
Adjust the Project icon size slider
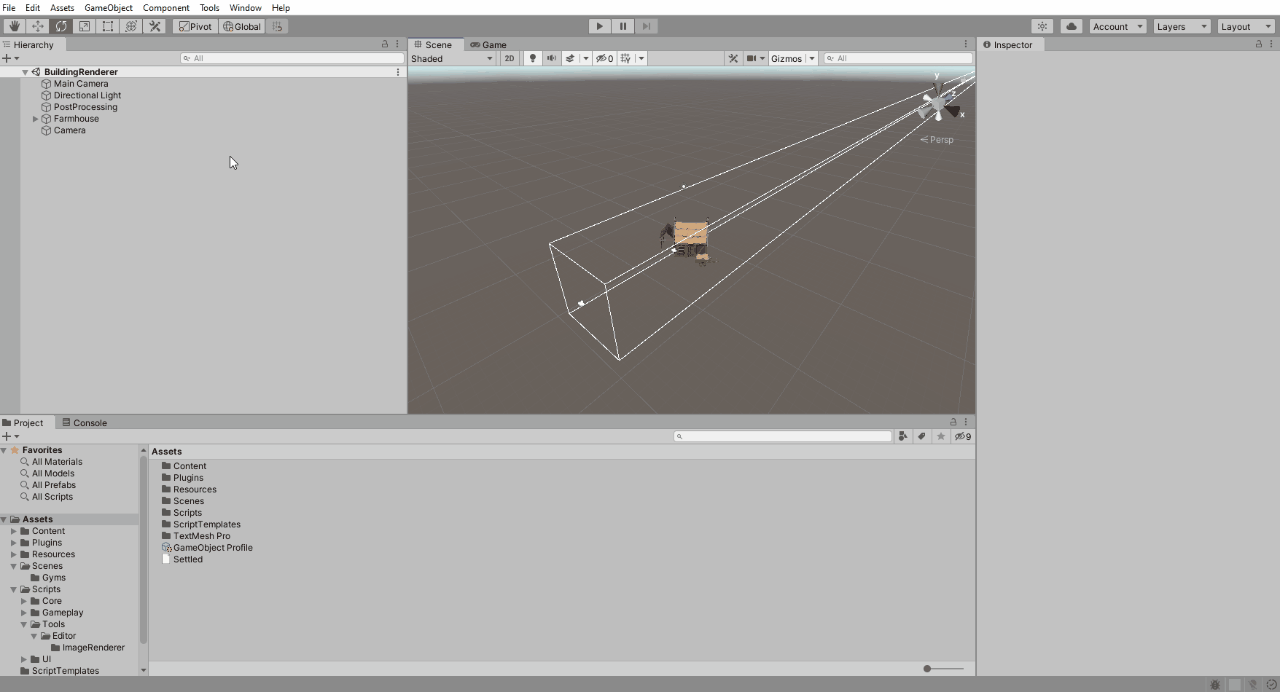(x=943, y=668)
